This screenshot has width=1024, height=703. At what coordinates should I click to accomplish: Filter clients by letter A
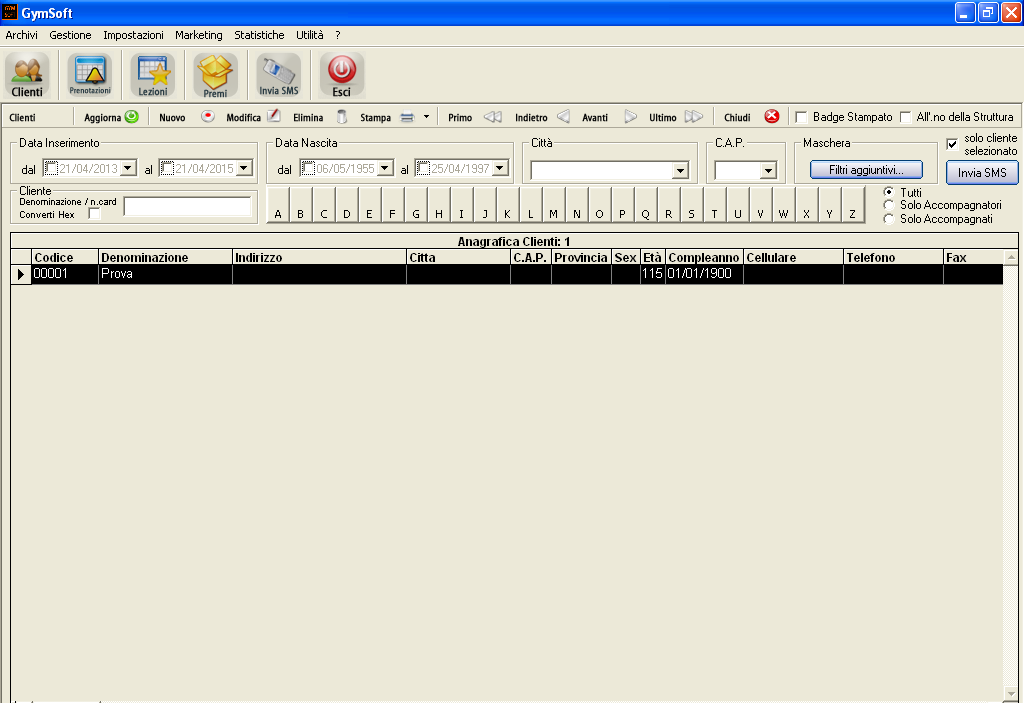tap(278, 205)
